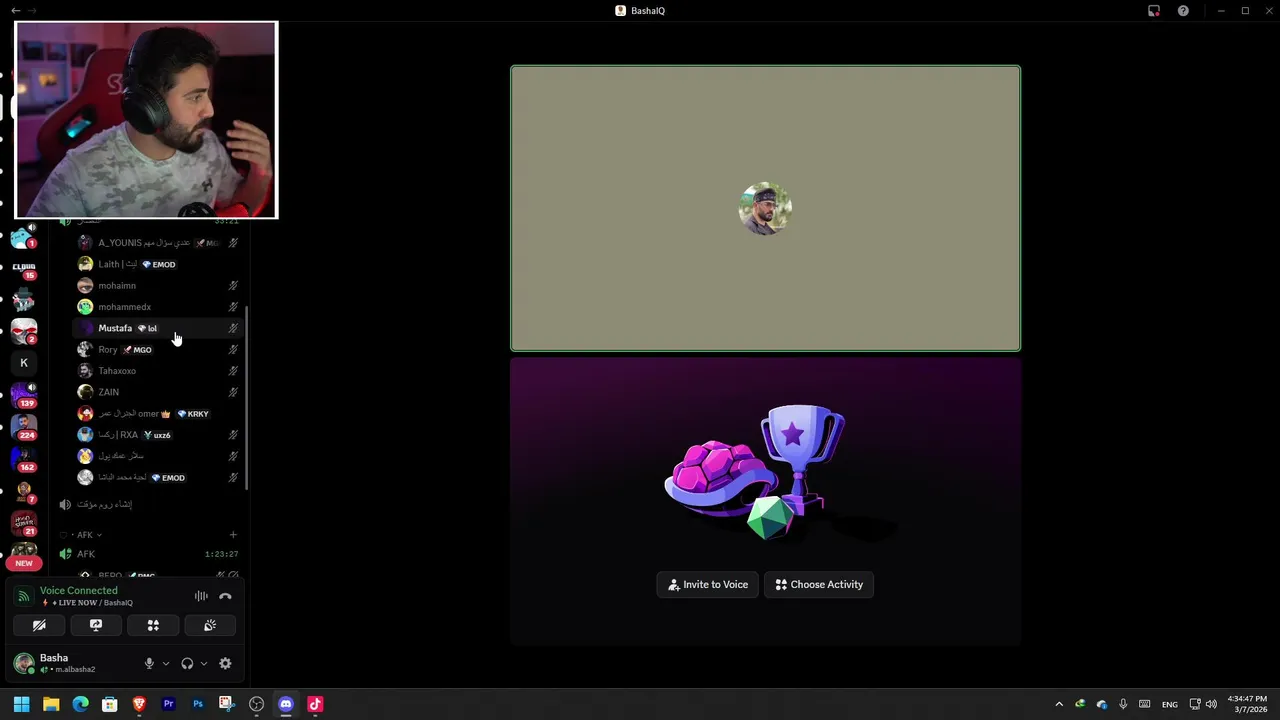The image size is (1280, 720).
Task: Go forward with the top arrow
Action: 32,10
